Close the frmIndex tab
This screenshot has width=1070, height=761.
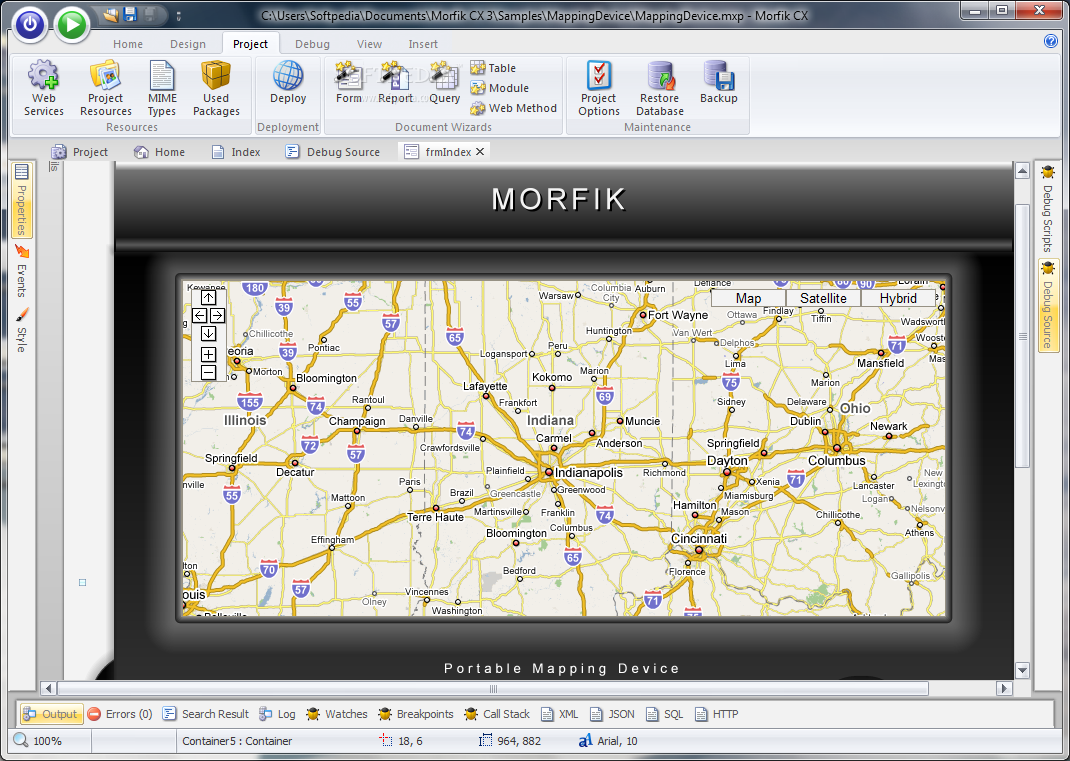pos(480,152)
